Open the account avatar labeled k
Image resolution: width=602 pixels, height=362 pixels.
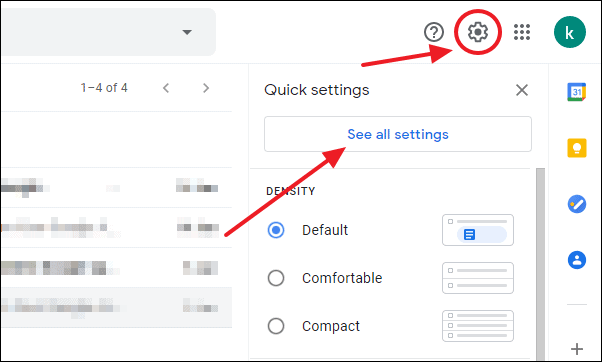point(570,32)
